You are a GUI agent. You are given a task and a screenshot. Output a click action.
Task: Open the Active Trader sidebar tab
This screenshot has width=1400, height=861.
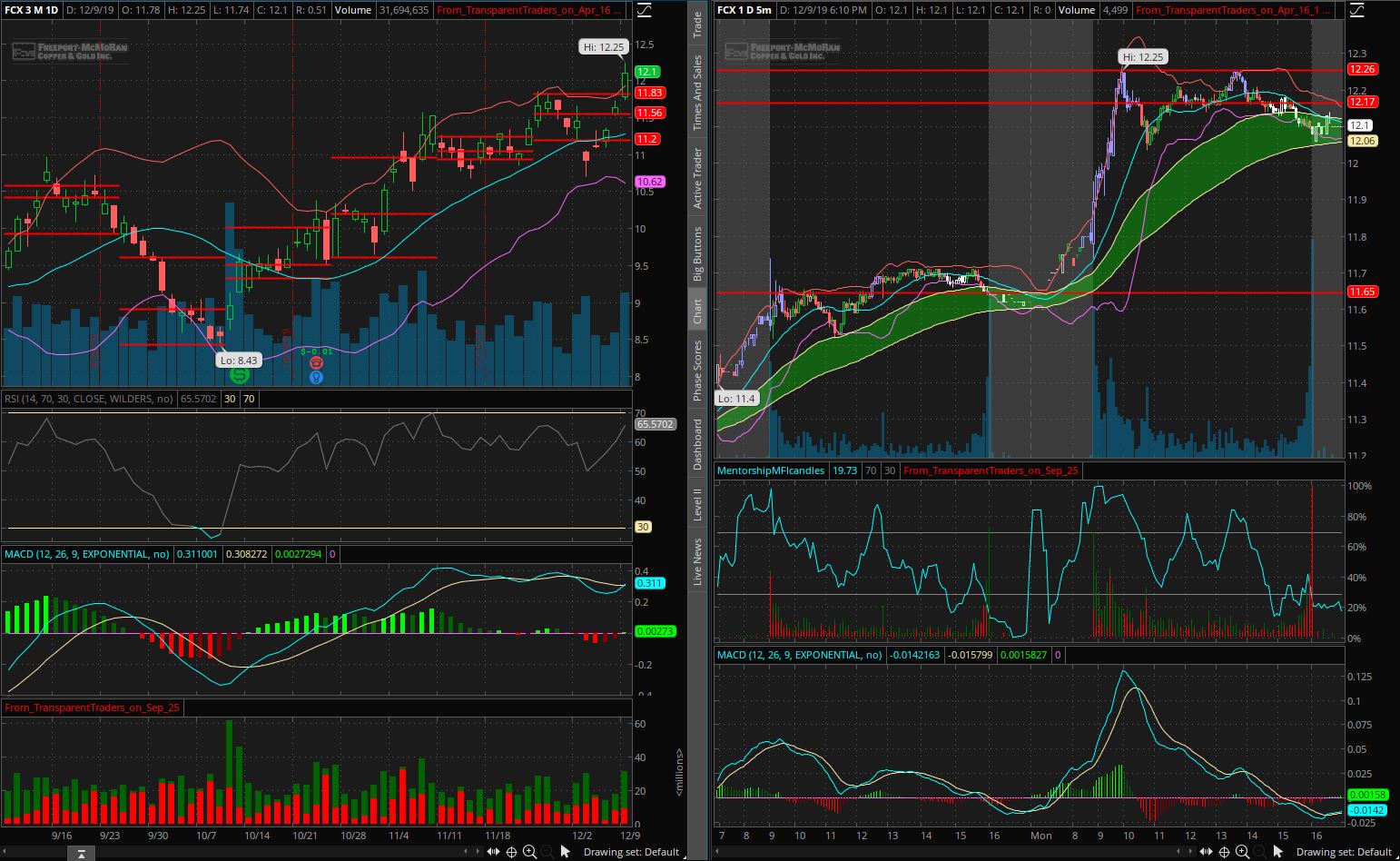pos(697,178)
